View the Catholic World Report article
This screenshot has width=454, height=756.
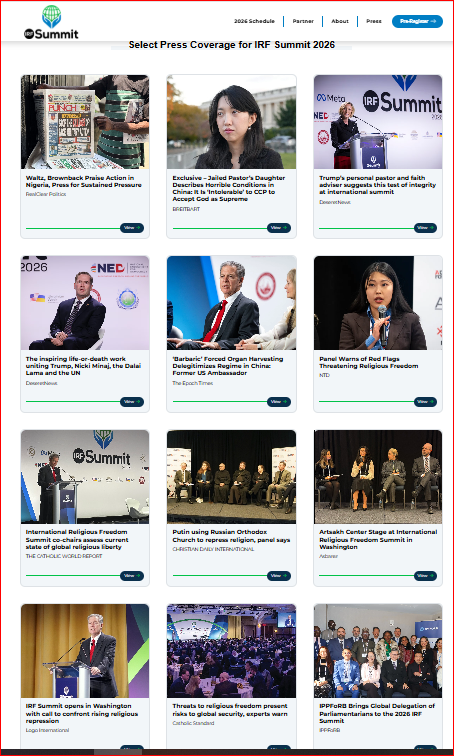pyautogui.click(x=132, y=576)
